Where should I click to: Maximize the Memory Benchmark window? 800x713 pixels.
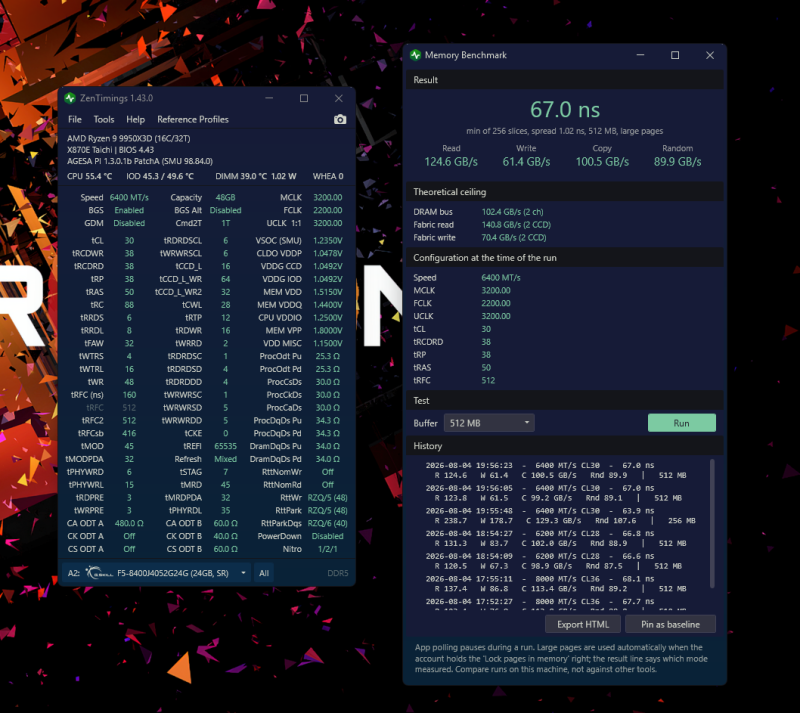[x=675, y=55]
